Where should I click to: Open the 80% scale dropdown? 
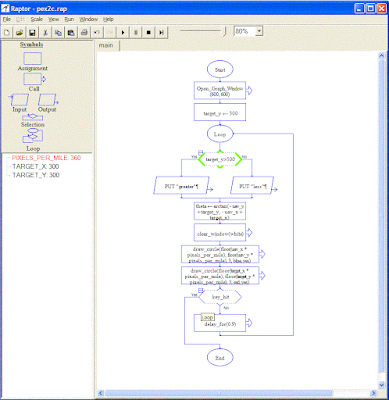tap(259, 31)
